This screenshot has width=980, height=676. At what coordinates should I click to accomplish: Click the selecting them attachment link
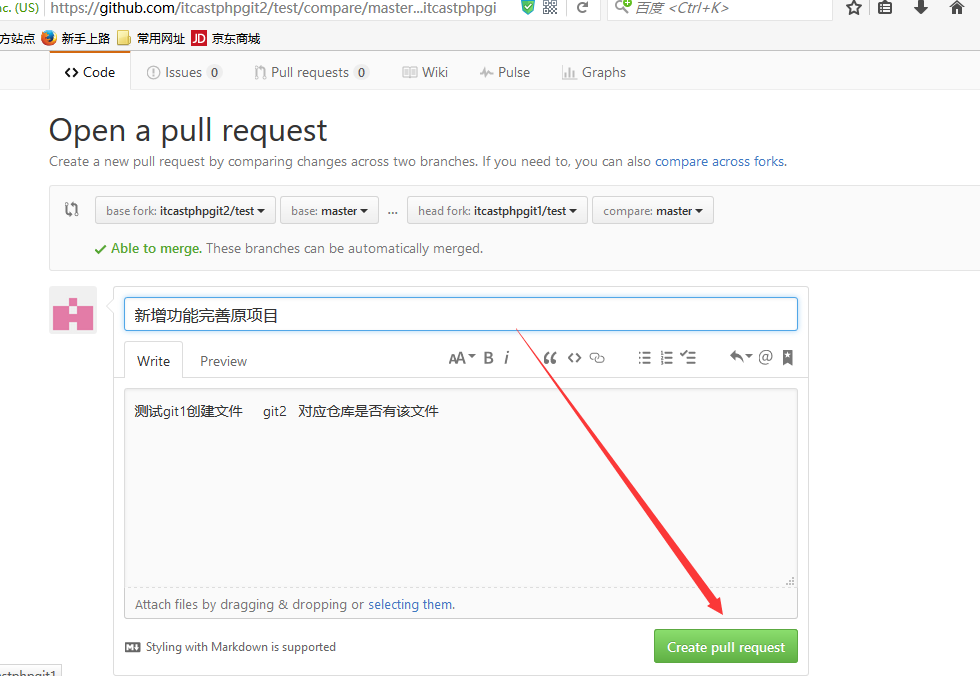click(411, 604)
